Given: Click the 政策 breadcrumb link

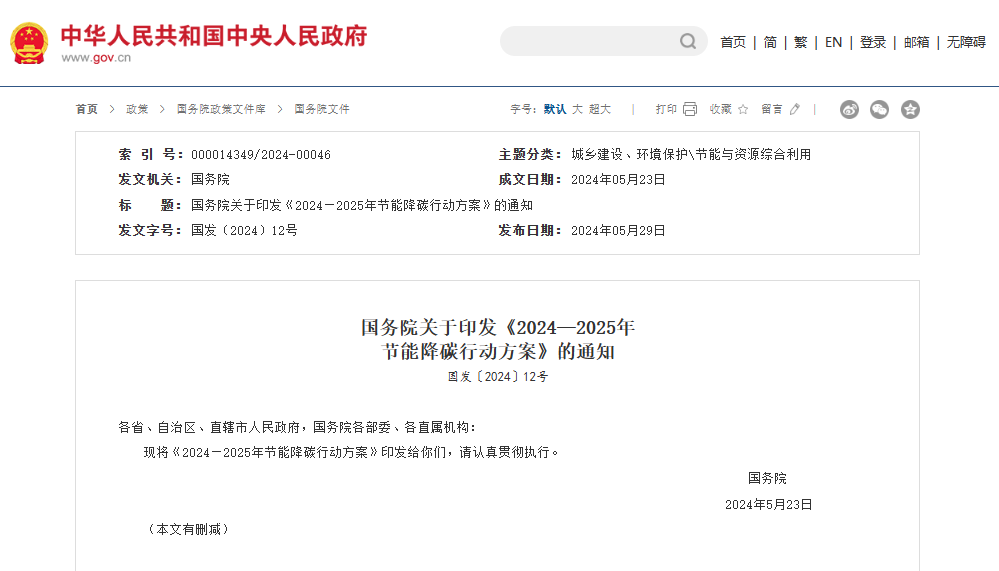Looking at the screenshot, I should (x=137, y=109).
